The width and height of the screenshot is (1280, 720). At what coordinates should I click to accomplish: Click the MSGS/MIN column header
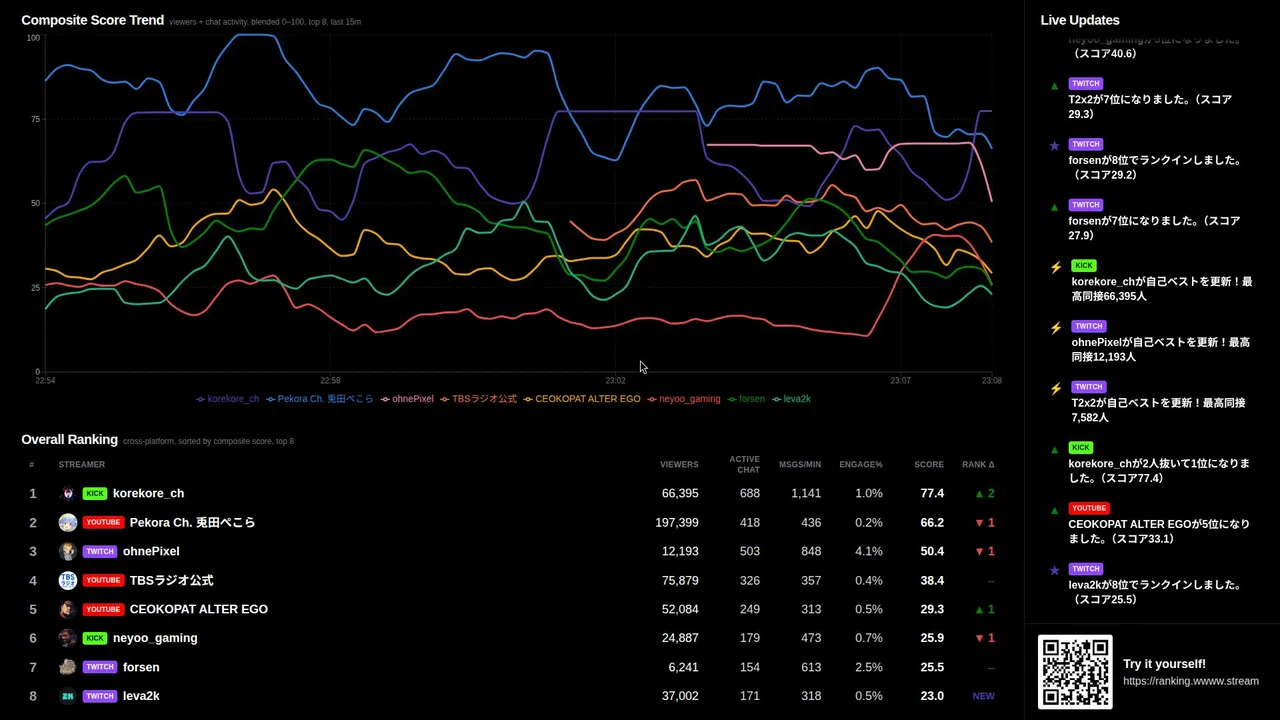799,465
